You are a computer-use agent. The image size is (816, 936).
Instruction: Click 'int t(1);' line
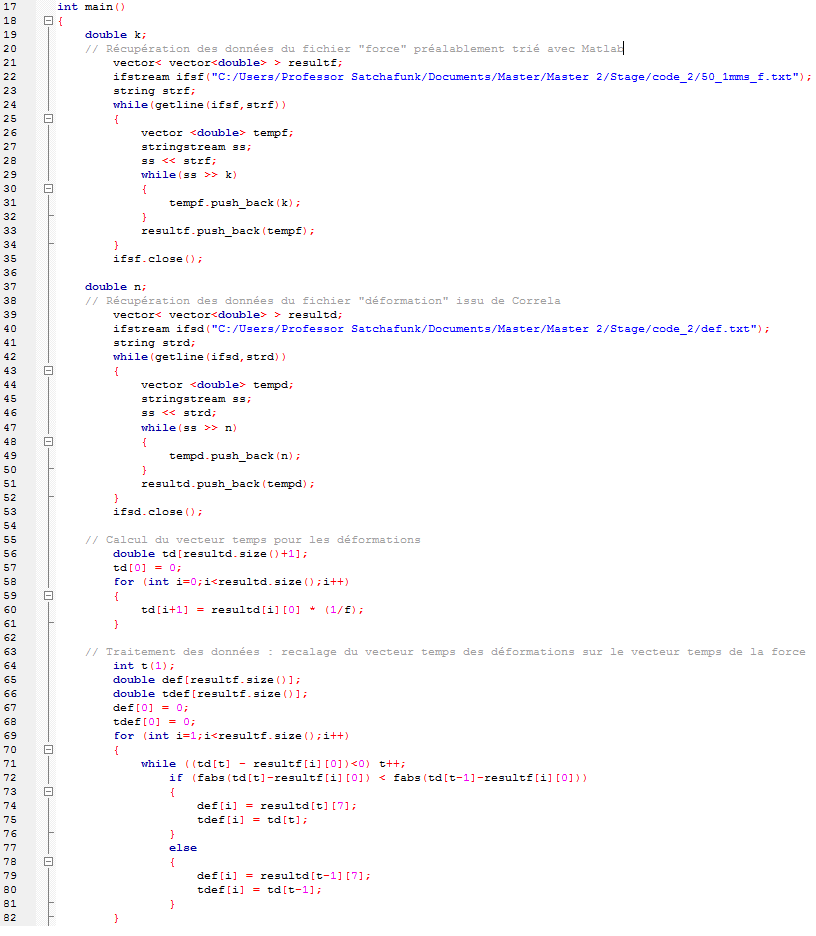click(x=143, y=666)
